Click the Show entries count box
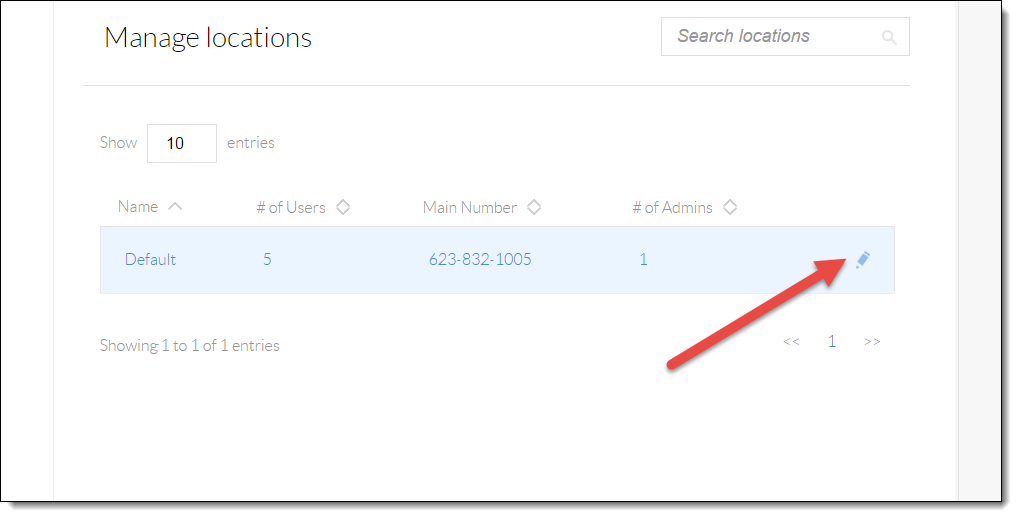The height and width of the screenshot is (517, 1017). [182, 143]
